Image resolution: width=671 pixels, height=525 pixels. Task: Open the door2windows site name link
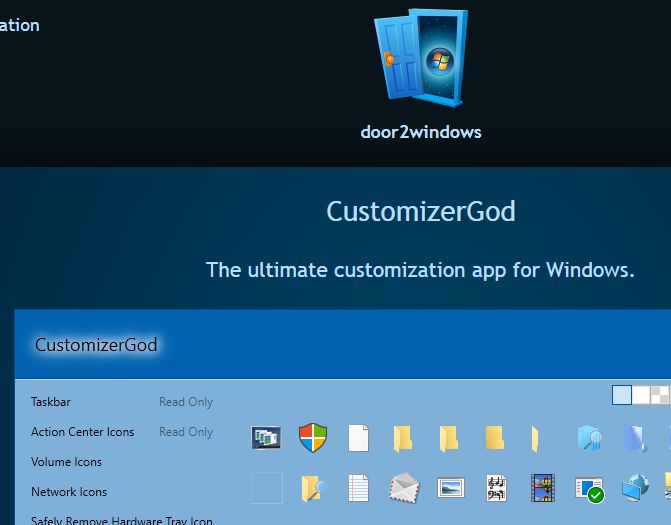tap(421, 132)
